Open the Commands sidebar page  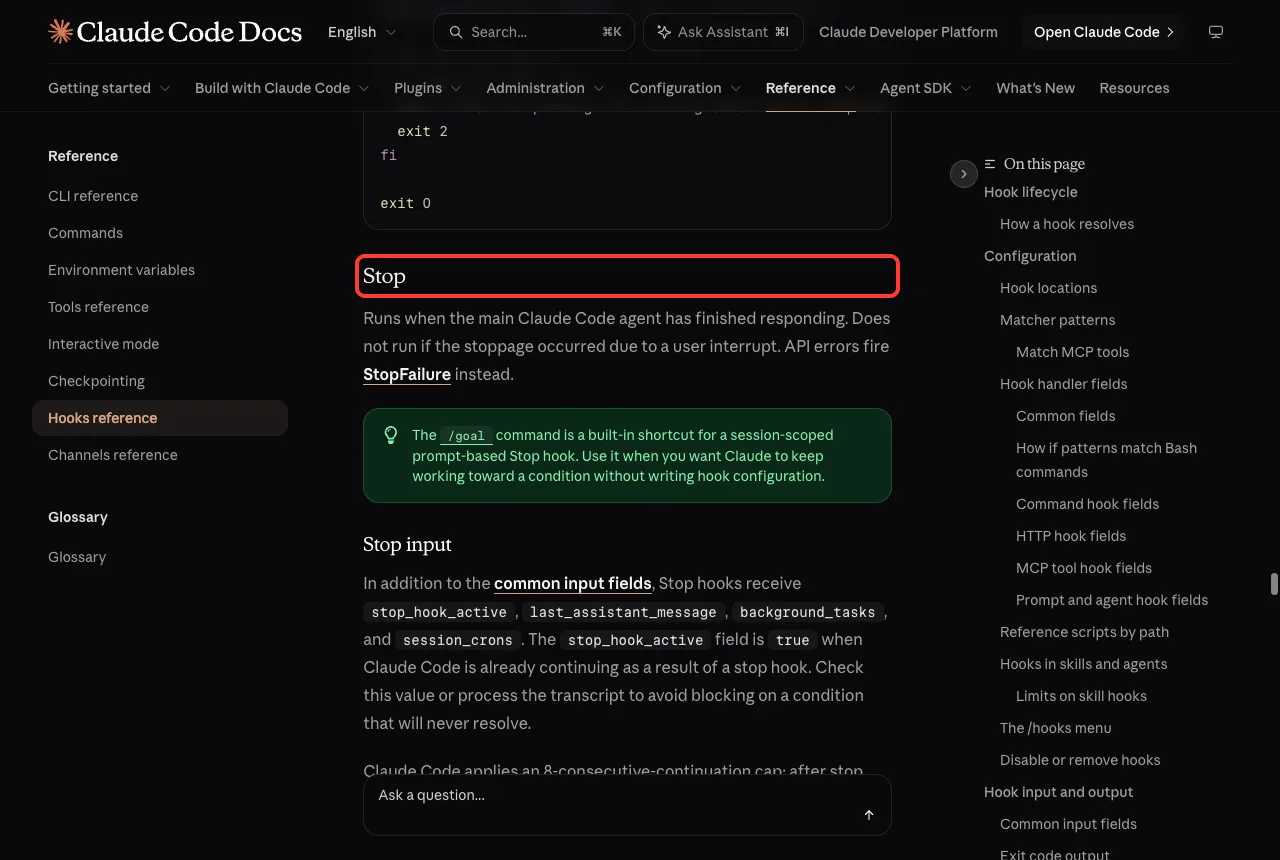point(85,233)
